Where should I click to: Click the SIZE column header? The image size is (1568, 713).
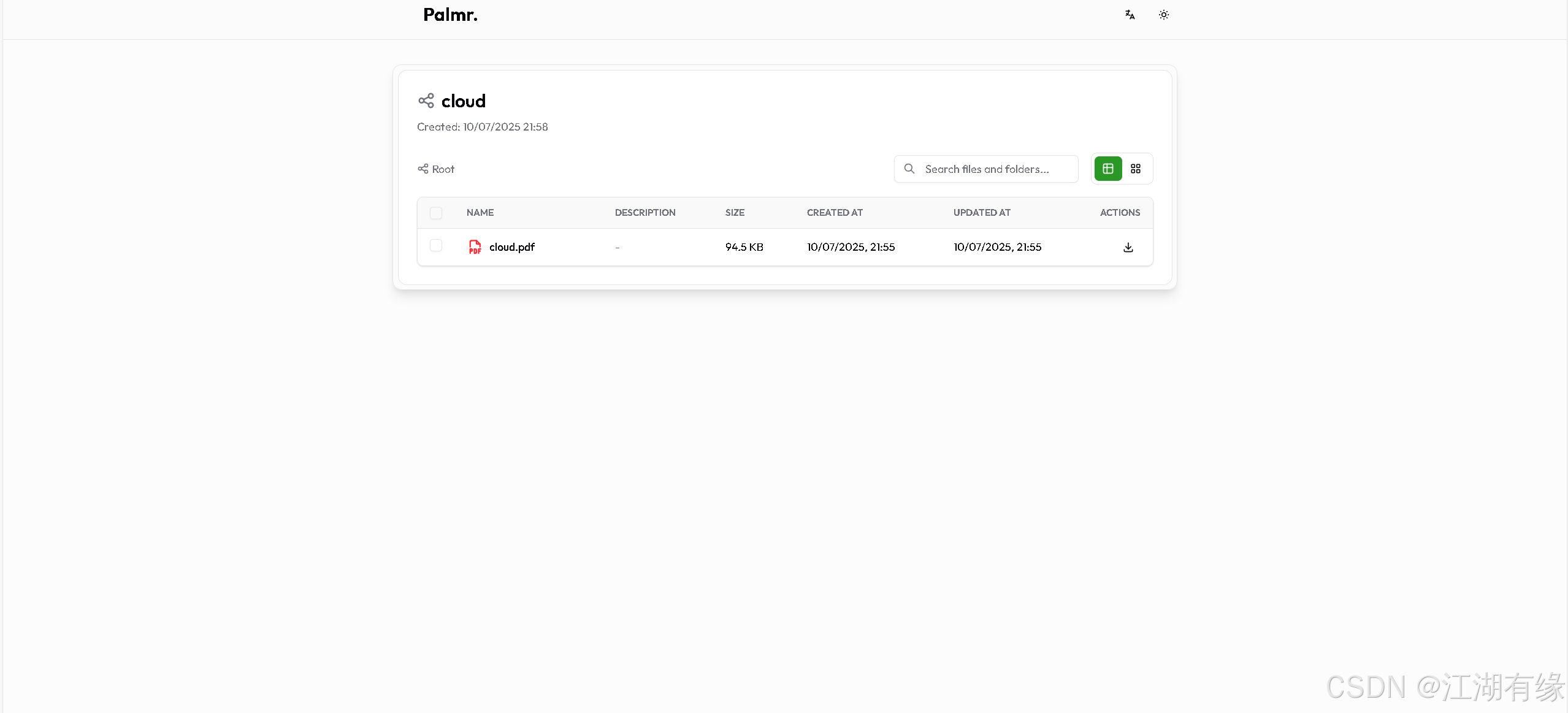(x=735, y=213)
